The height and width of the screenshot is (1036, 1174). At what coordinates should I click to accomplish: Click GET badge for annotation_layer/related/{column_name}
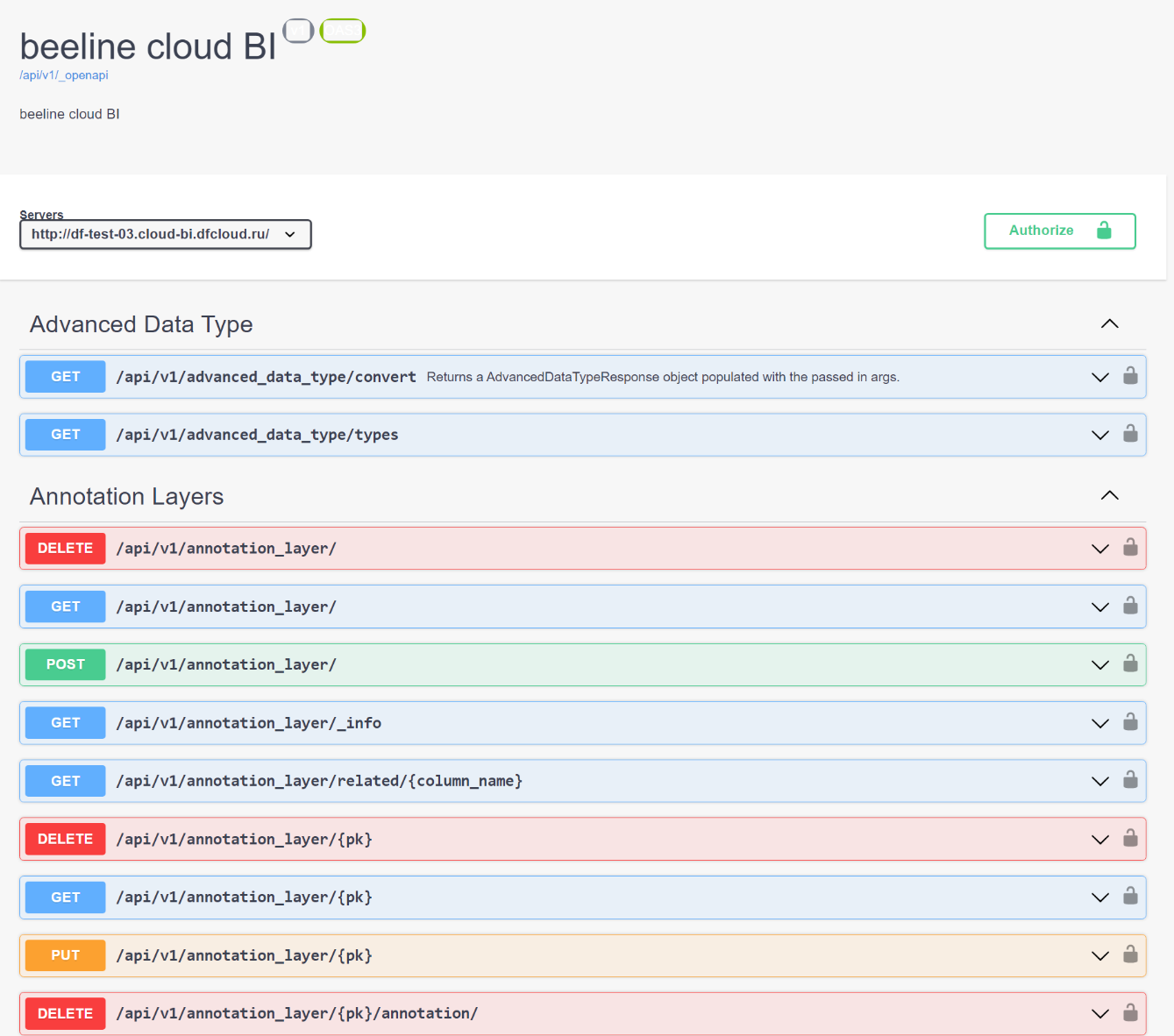click(x=66, y=781)
